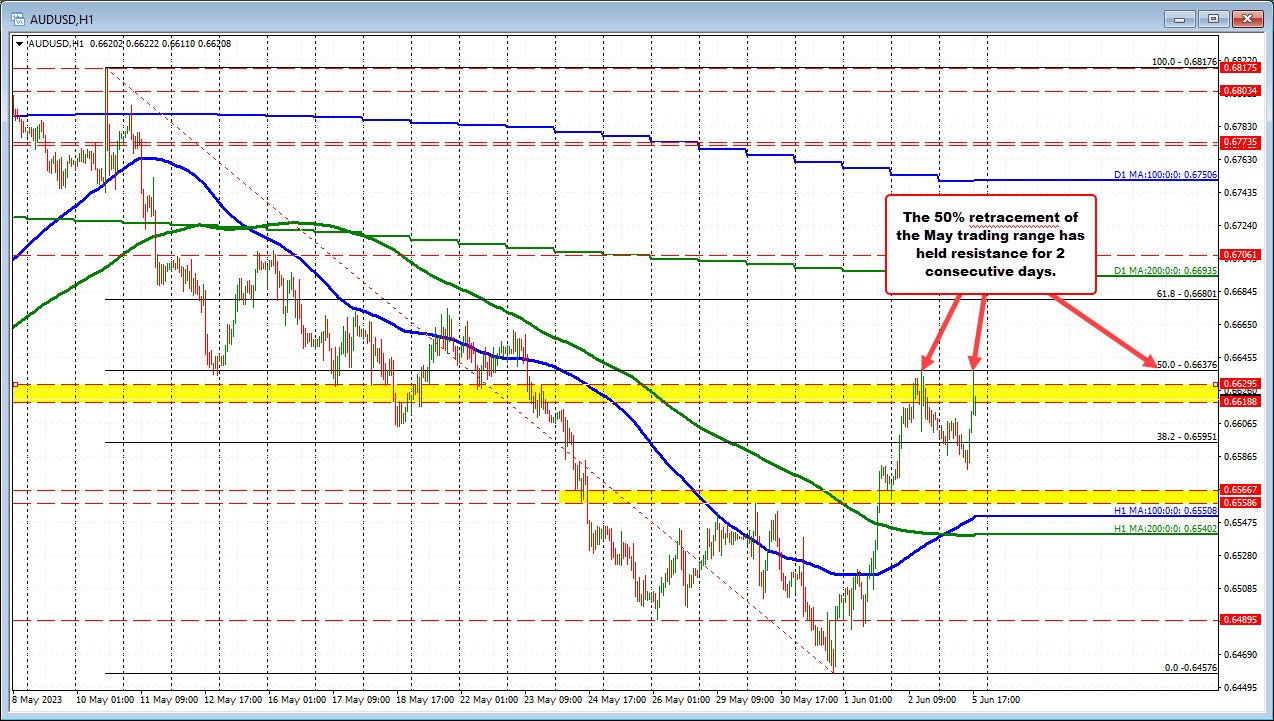Click the 5 Jun 17:00 time label
The width and height of the screenshot is (1274, 721).
995,699
